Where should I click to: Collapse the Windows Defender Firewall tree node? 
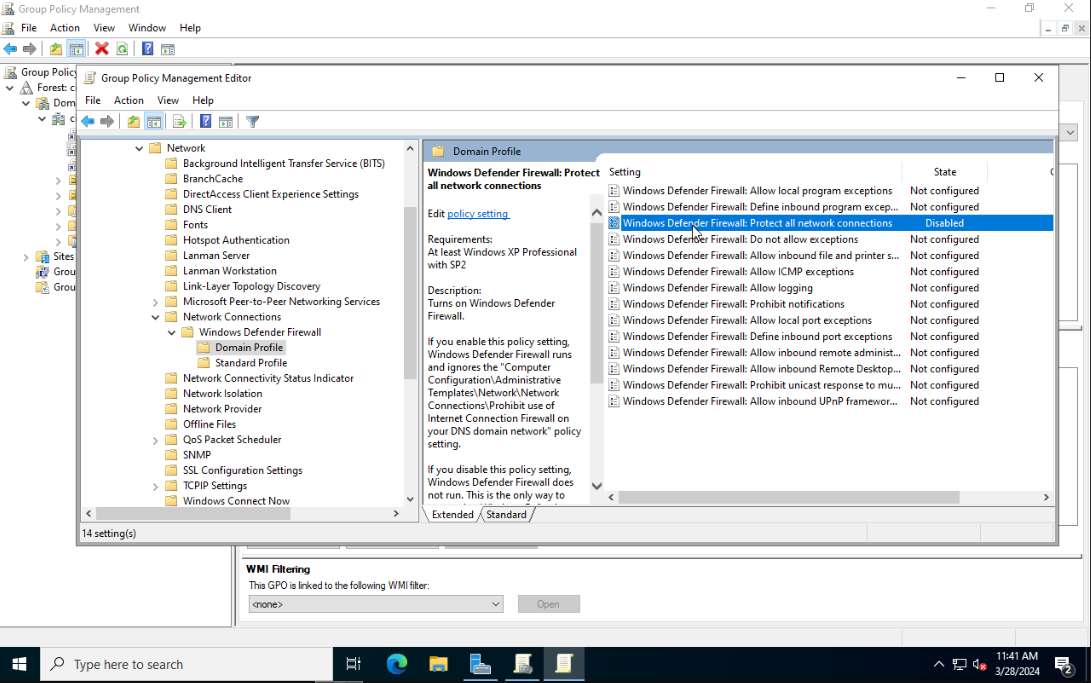click(171, 332)
